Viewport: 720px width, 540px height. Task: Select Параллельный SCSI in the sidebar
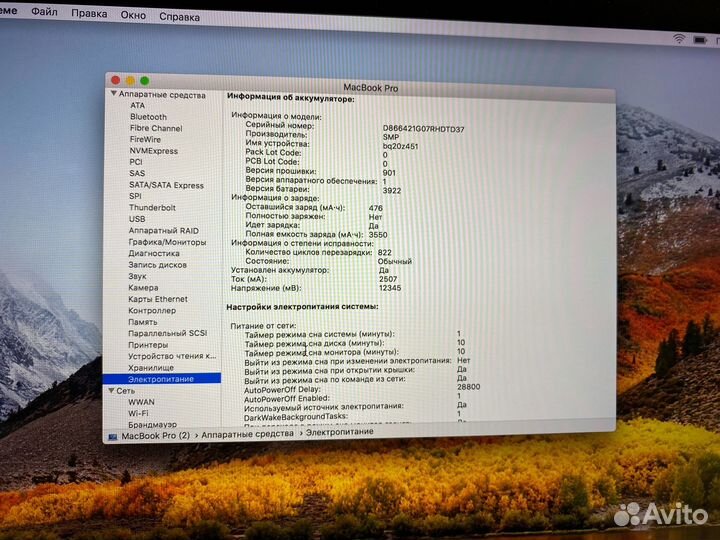click(x=168, y=333)
